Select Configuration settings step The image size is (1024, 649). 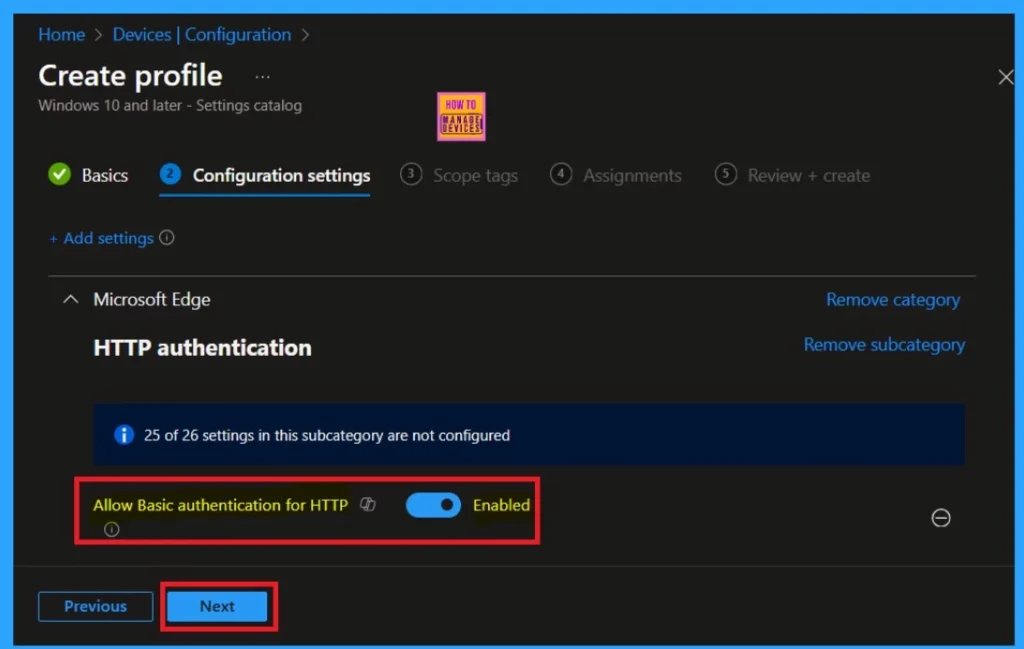pyautogui.click(x=265, y=176)
